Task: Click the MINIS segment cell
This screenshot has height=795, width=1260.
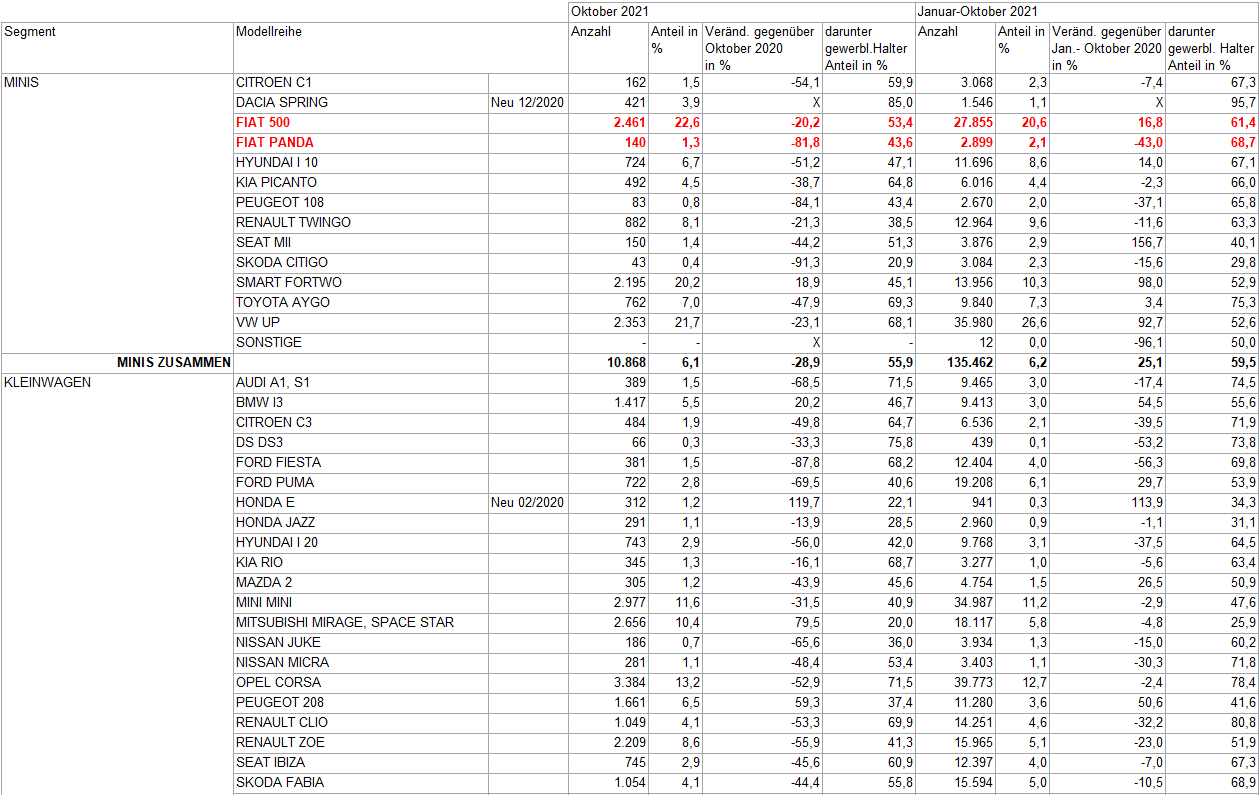Action: click(22, 82)
